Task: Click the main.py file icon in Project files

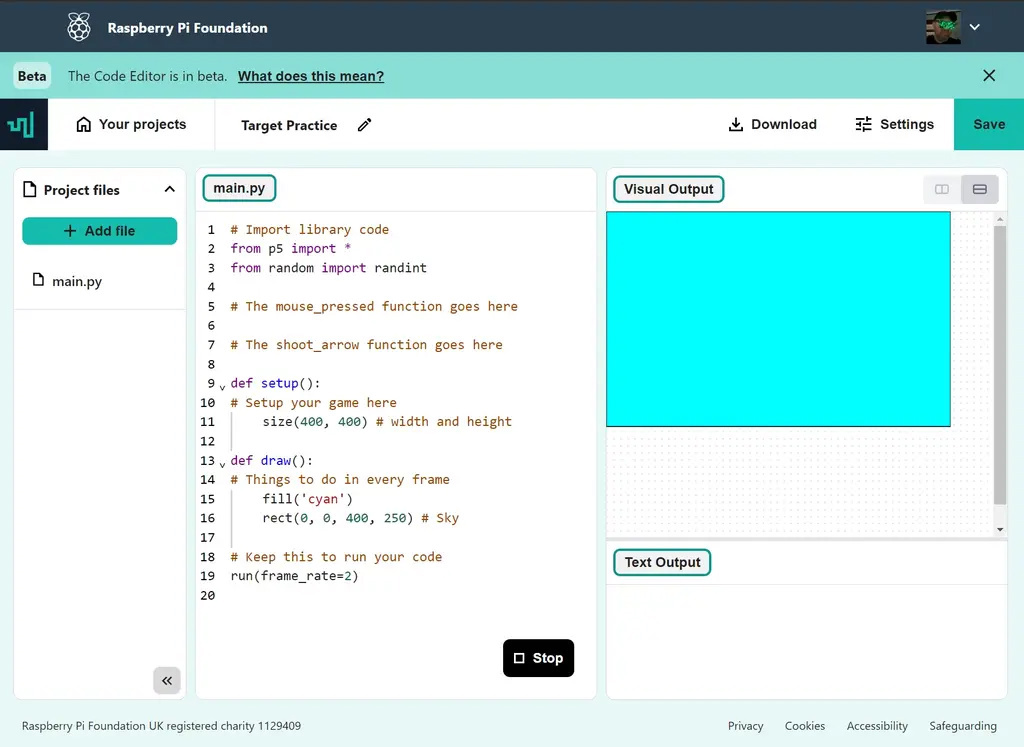Action: pos(40,281)
